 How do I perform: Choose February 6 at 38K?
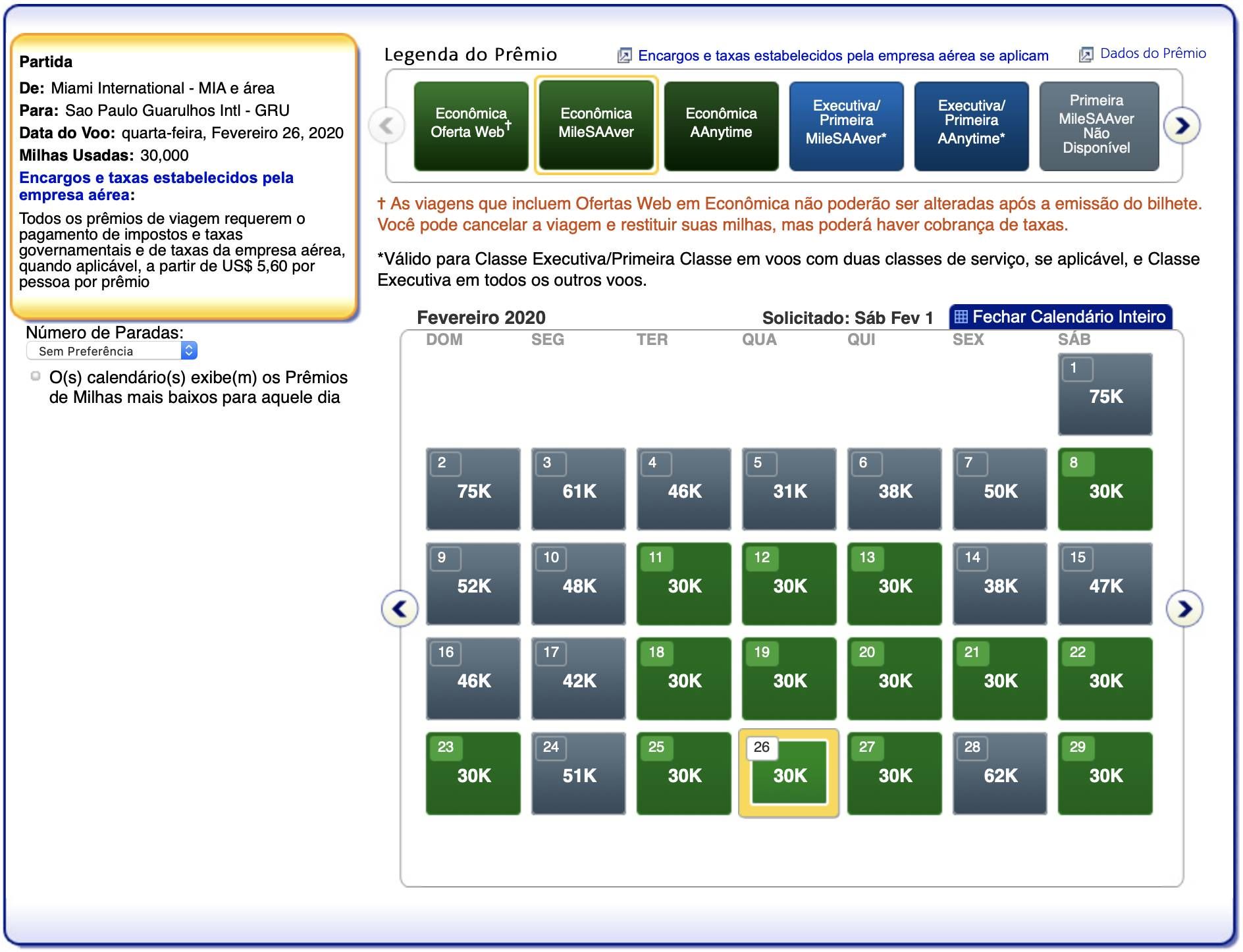pos(895,489)
